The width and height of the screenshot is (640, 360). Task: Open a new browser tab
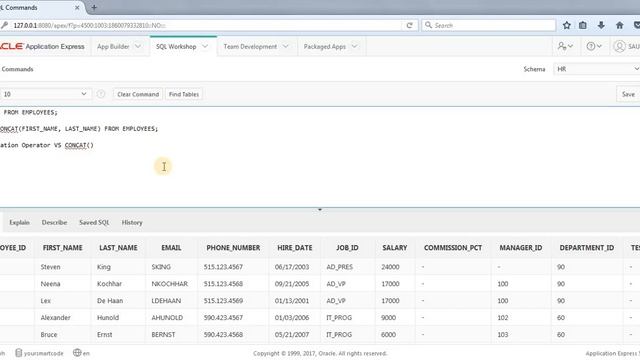(94, 7)
